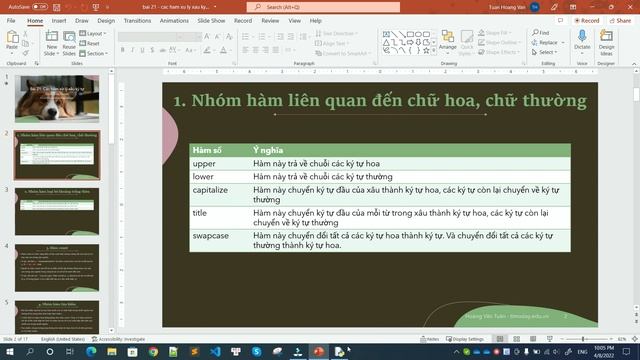Show hidden system tray icons
Viewport: 640px width, 360px height.
[456, 351]
